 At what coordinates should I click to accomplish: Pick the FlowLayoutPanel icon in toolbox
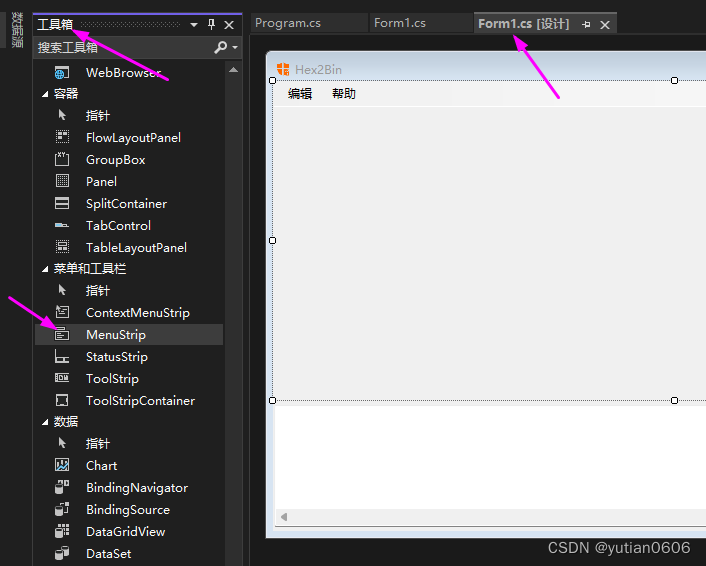[x=62, y=137]
